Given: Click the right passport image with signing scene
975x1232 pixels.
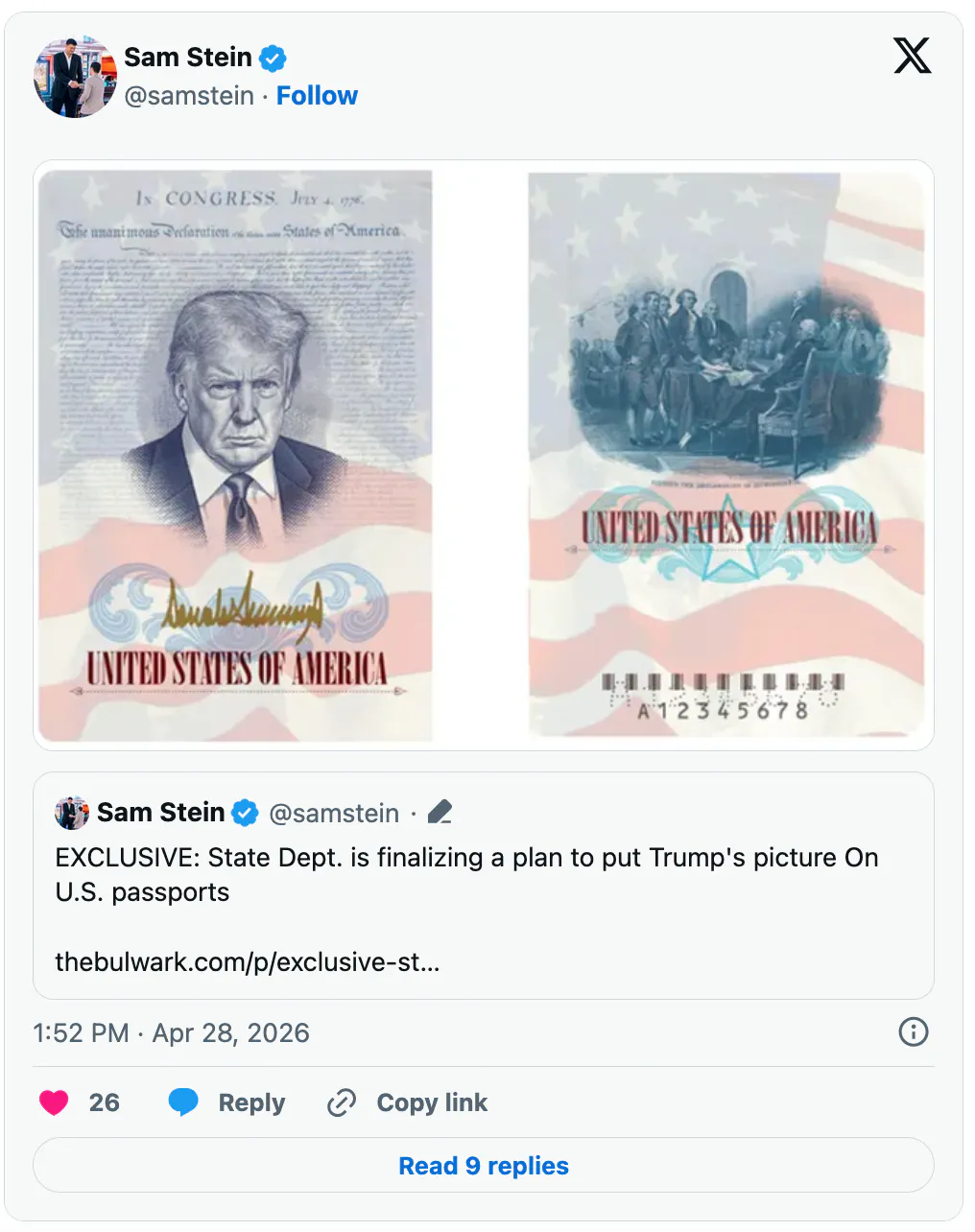Looking at the screenshot, I should (x=727, y=454).
